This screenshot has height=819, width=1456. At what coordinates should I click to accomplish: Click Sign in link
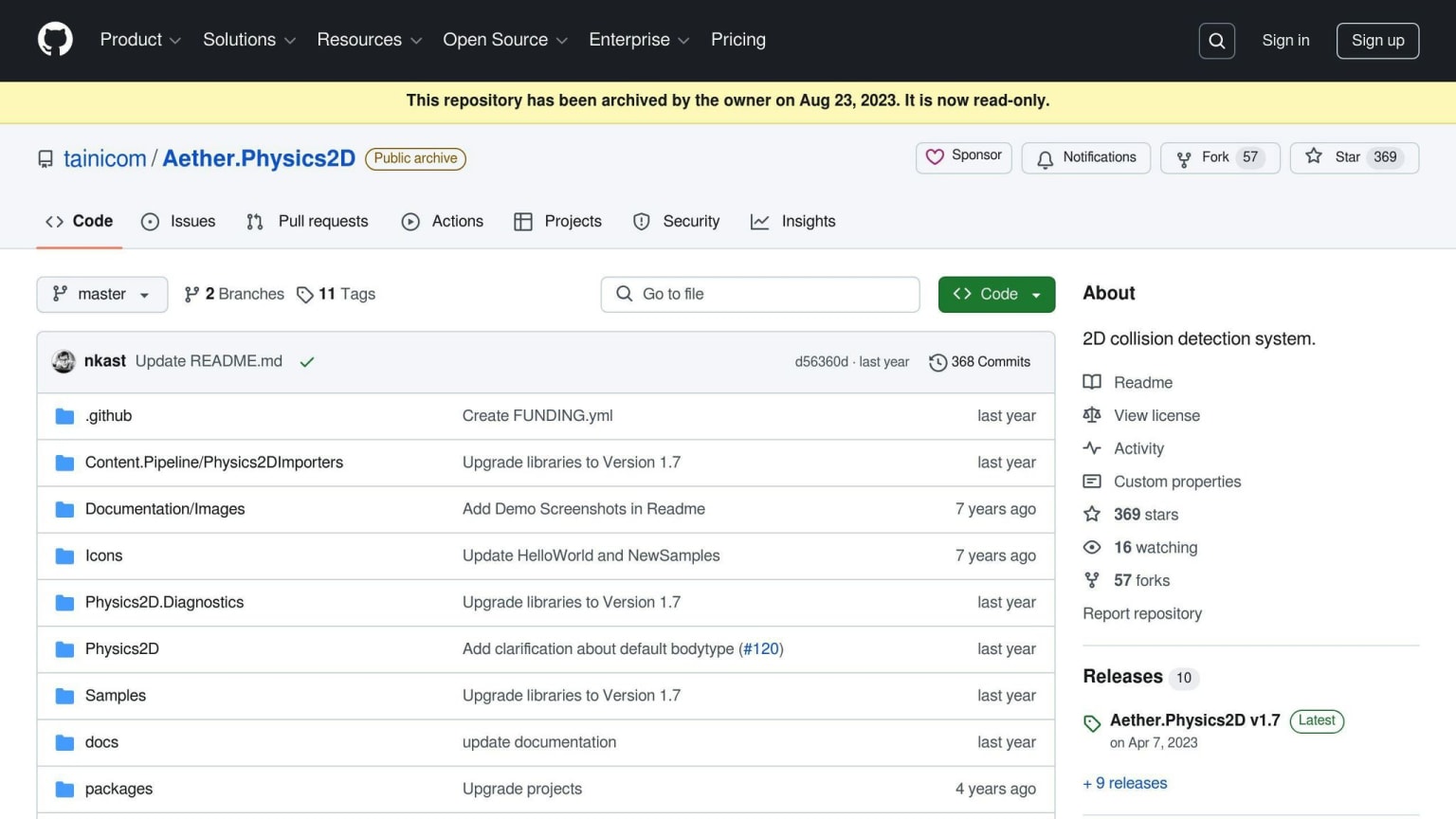coord(1285,41)
